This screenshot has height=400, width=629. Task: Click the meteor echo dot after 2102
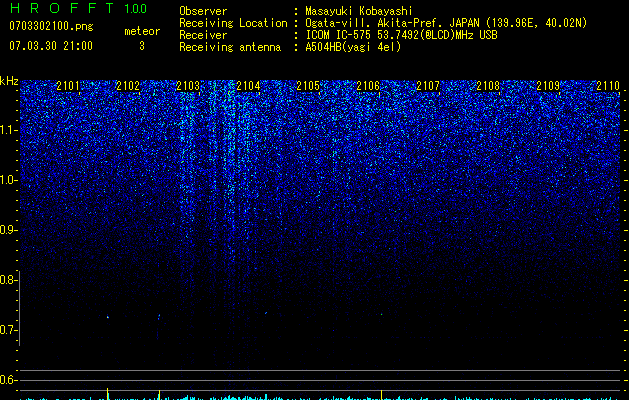159,317
